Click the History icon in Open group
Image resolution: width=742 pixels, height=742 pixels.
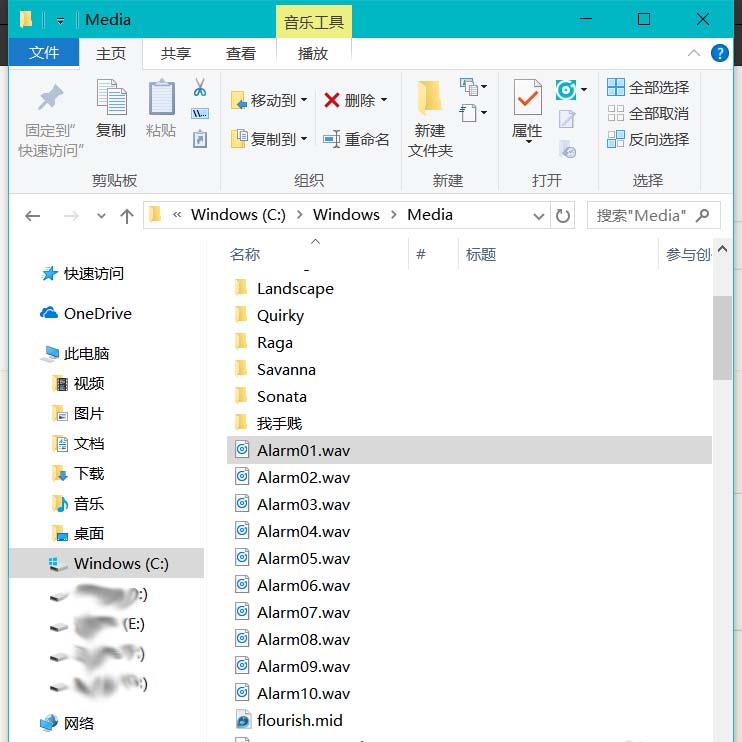566,149
